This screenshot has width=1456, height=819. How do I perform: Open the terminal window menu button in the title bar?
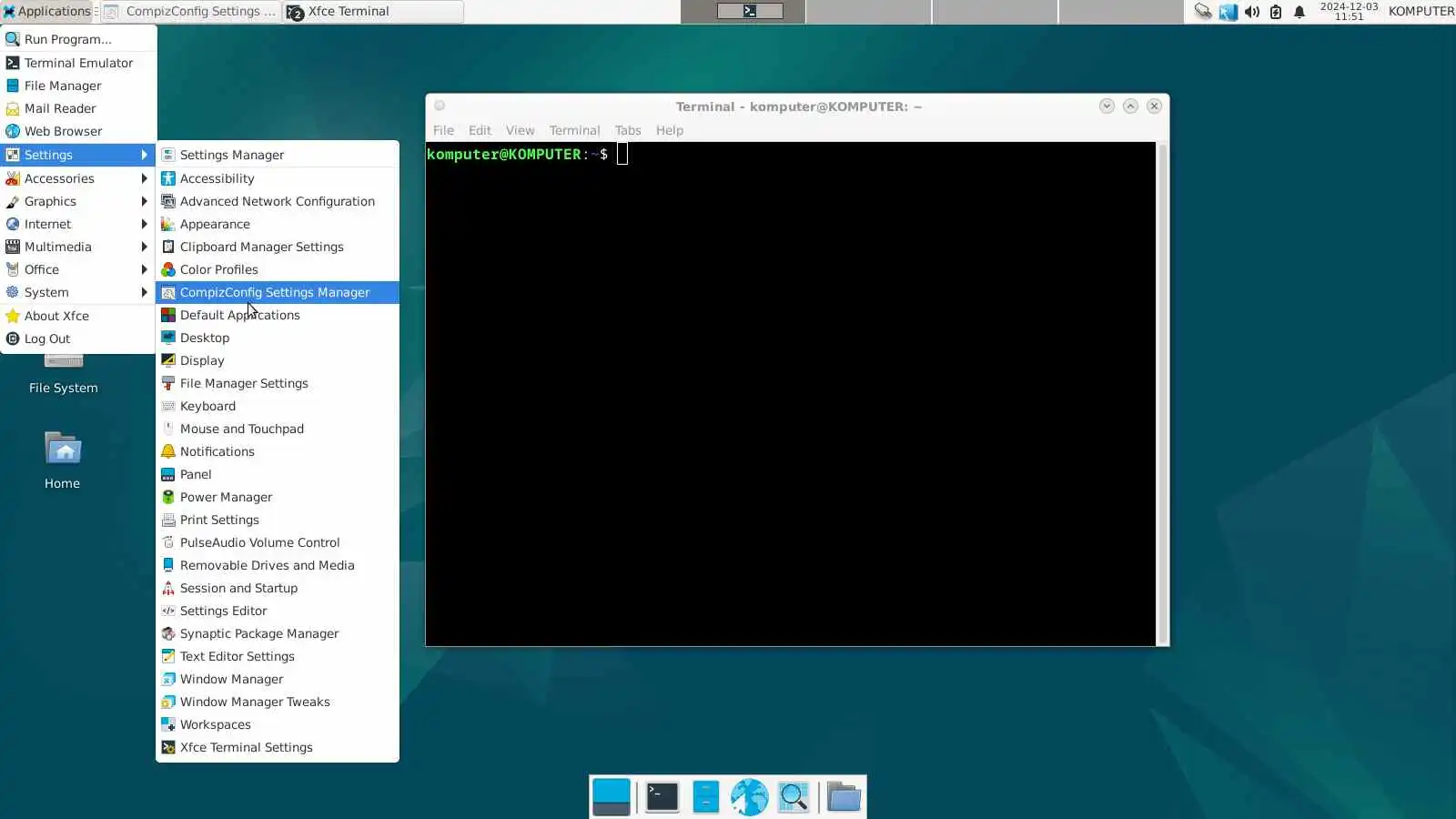tap(440, 106)
